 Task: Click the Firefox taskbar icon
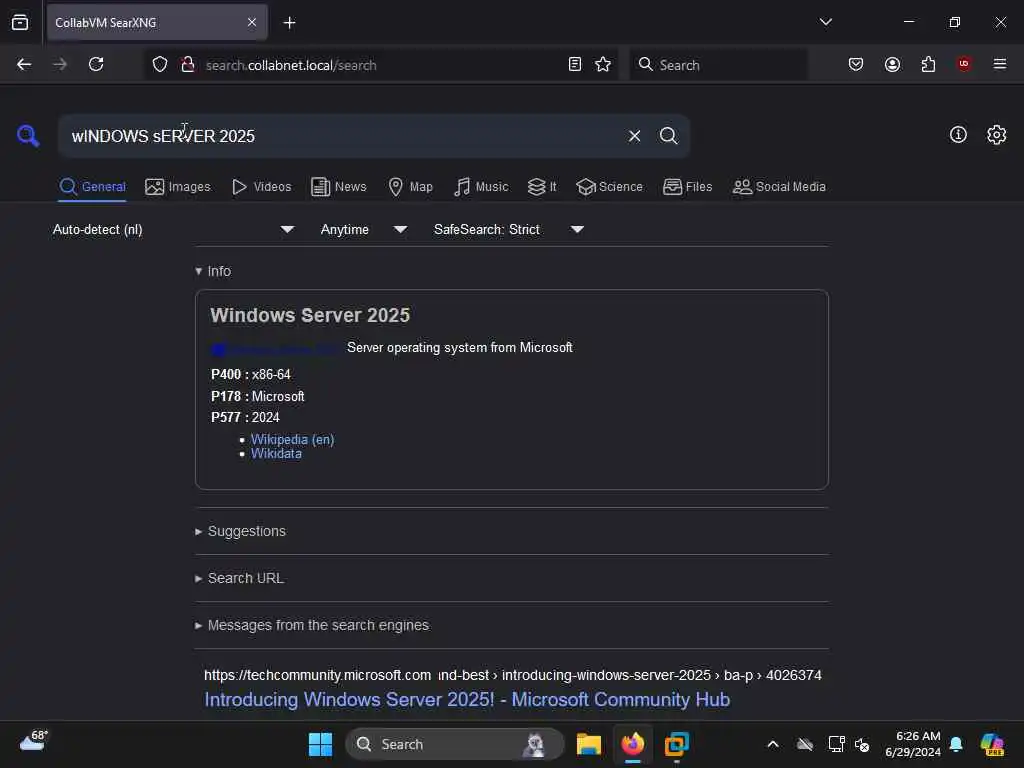coord(632,744)
